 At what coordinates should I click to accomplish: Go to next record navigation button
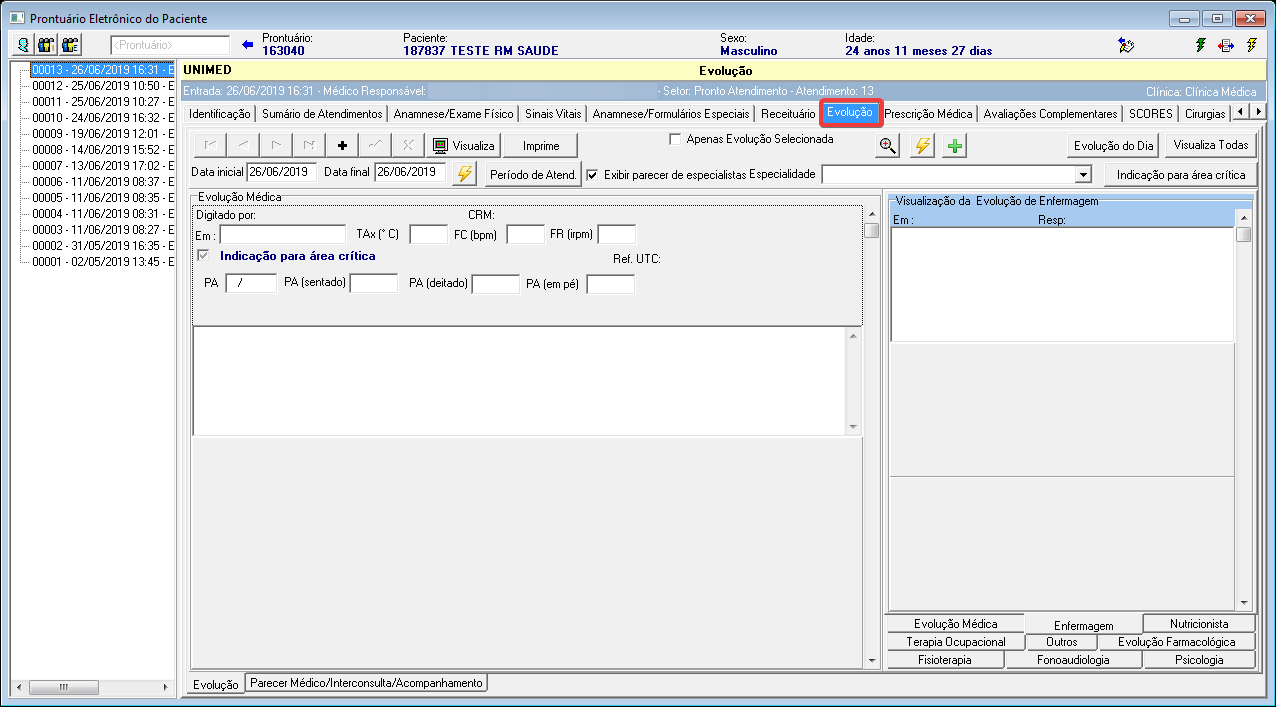click(277, 145)
